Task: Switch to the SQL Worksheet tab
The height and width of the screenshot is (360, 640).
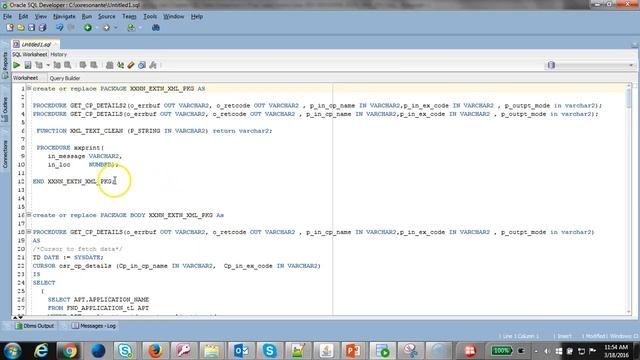Action: (29, 54)
